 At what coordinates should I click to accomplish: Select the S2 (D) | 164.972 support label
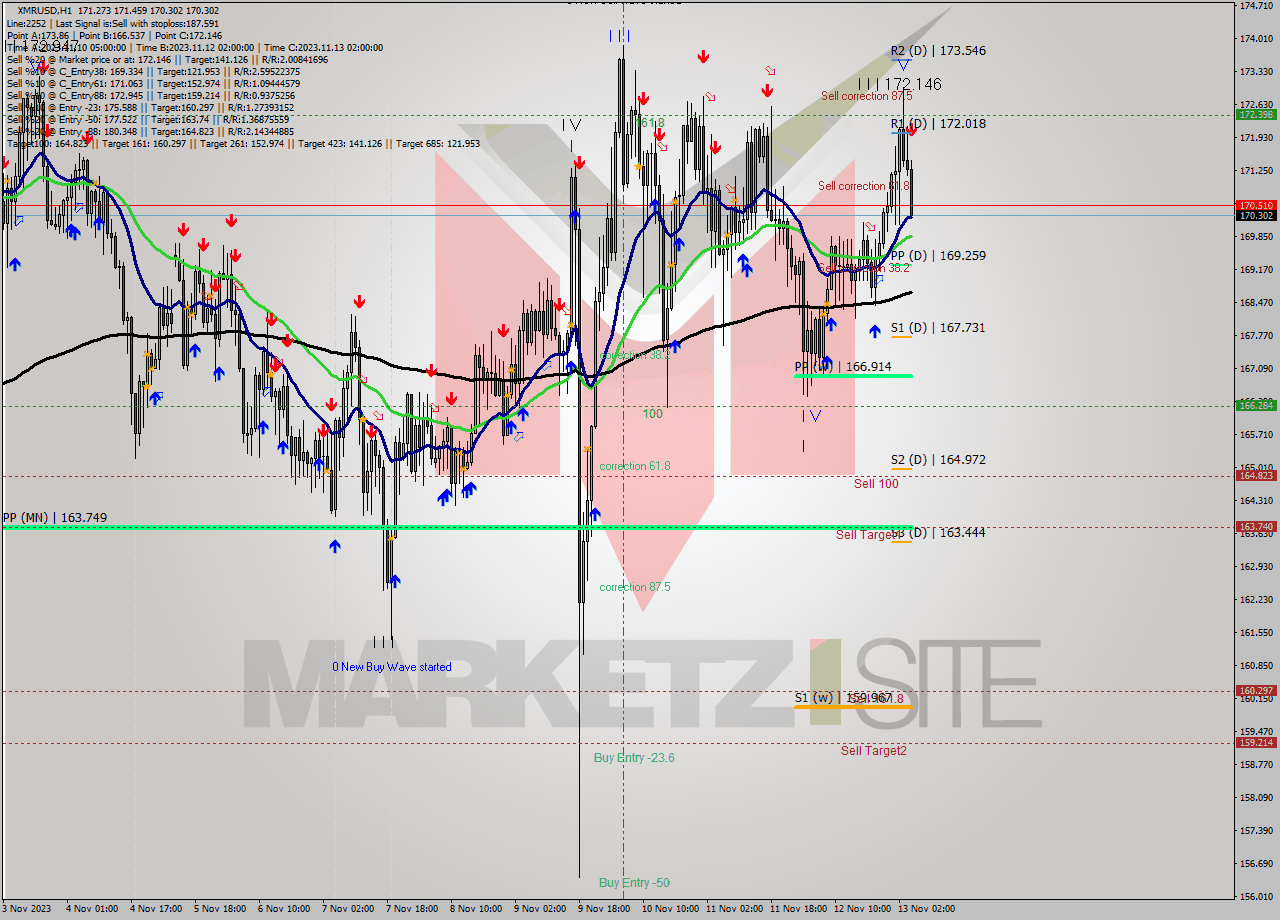pyautogui.click(x=938, y=460)
